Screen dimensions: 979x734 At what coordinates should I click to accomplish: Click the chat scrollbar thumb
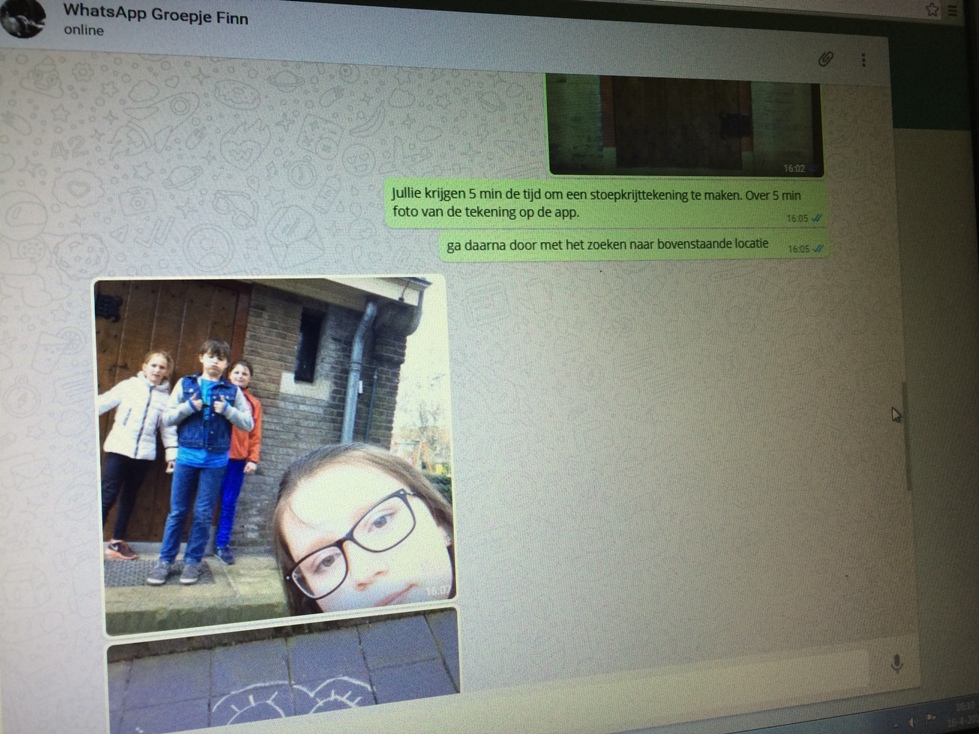[906, 436]
